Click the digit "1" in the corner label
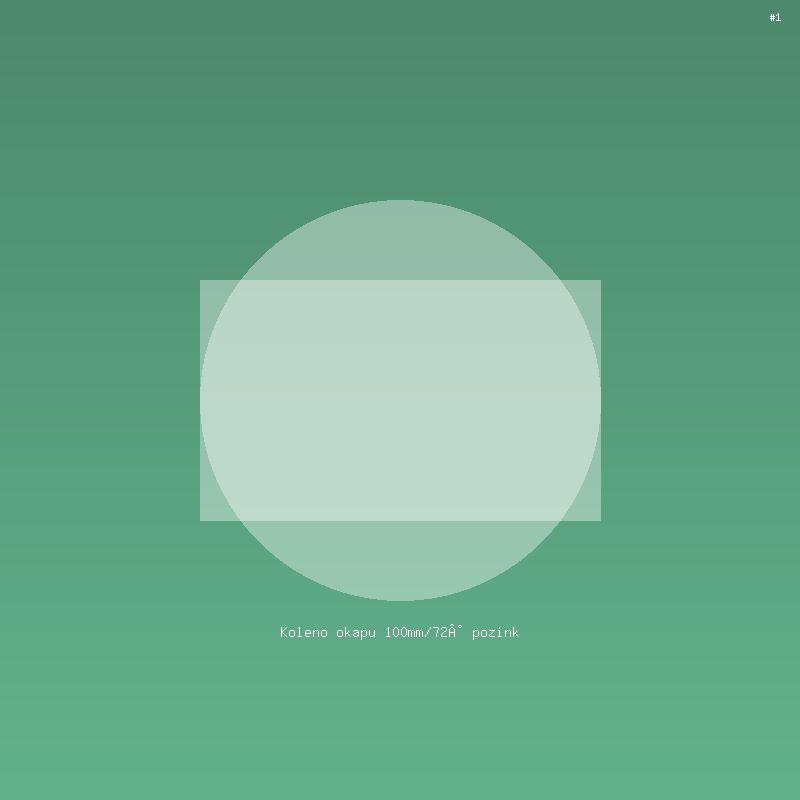Image resolution: width=800 pixels, height=800 pixels. click(779, 17)
